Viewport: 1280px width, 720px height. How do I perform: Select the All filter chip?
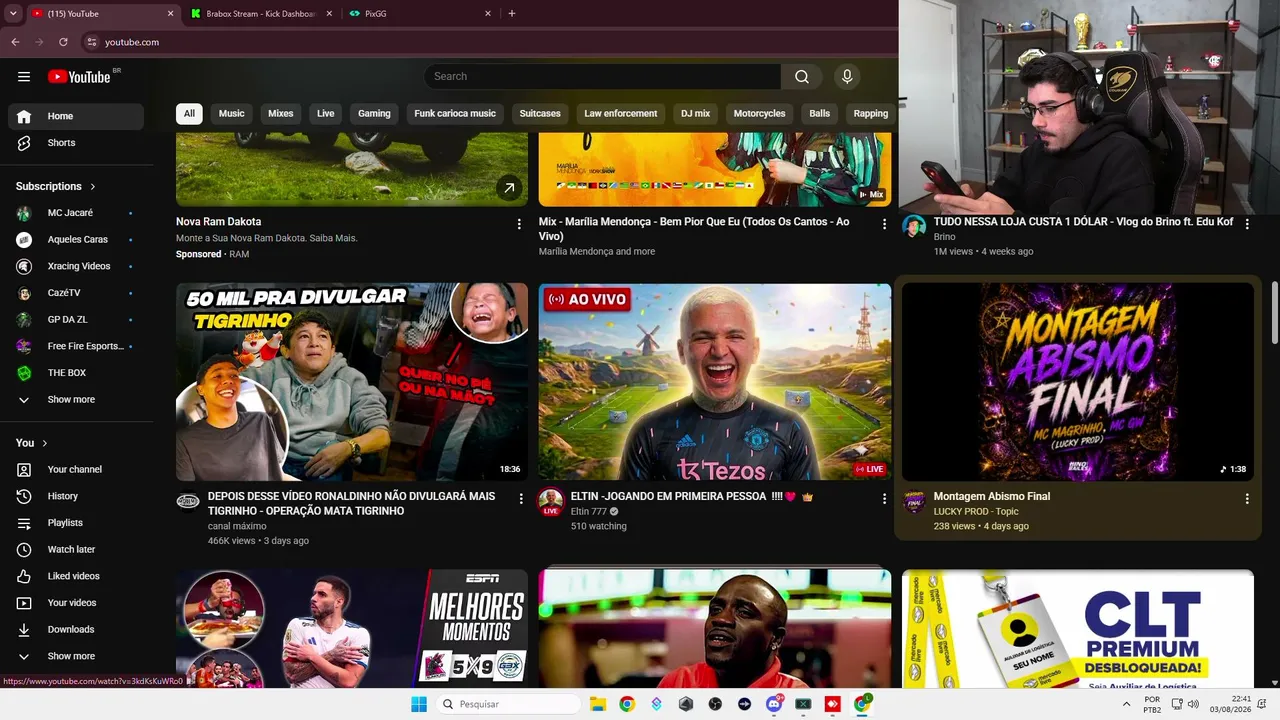coord(189,114)
